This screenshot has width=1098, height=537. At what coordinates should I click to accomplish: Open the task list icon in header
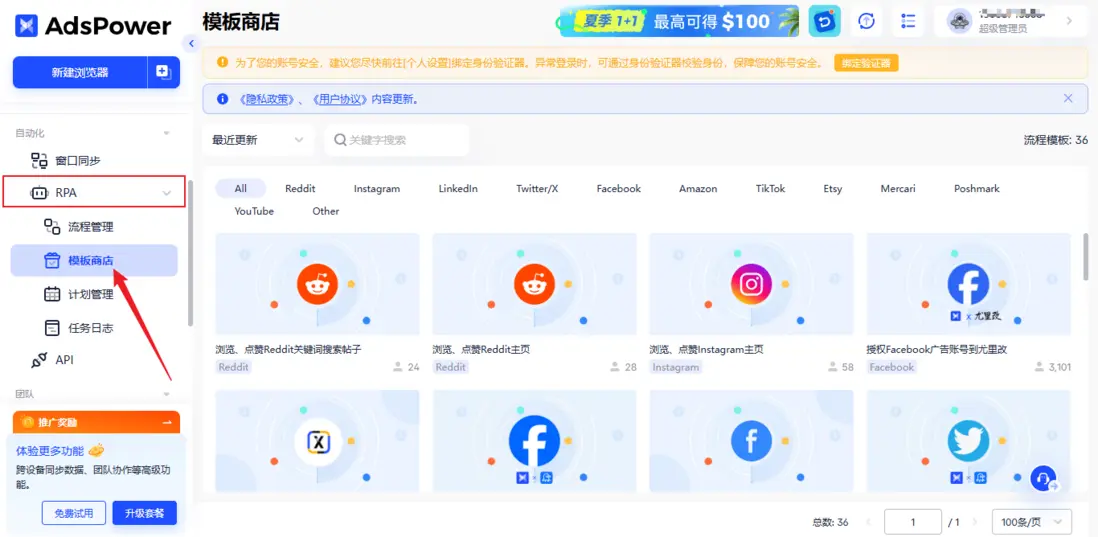pos(908,21)
